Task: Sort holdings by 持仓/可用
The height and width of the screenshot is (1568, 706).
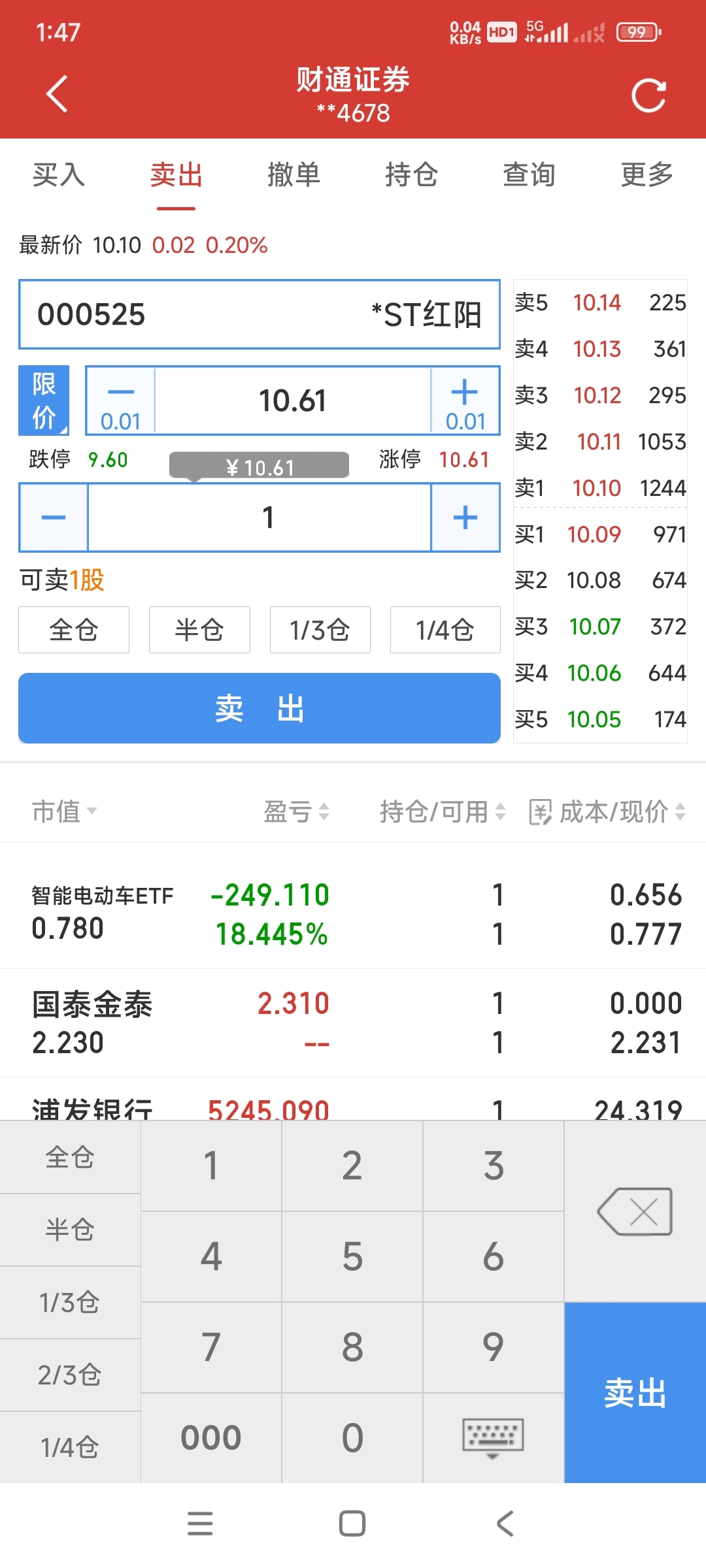Action: (443, 811)
